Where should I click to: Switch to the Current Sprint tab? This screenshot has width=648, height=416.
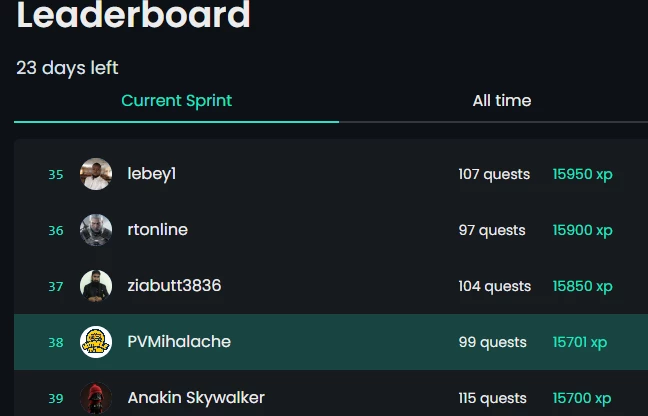(x=176, y=101)
